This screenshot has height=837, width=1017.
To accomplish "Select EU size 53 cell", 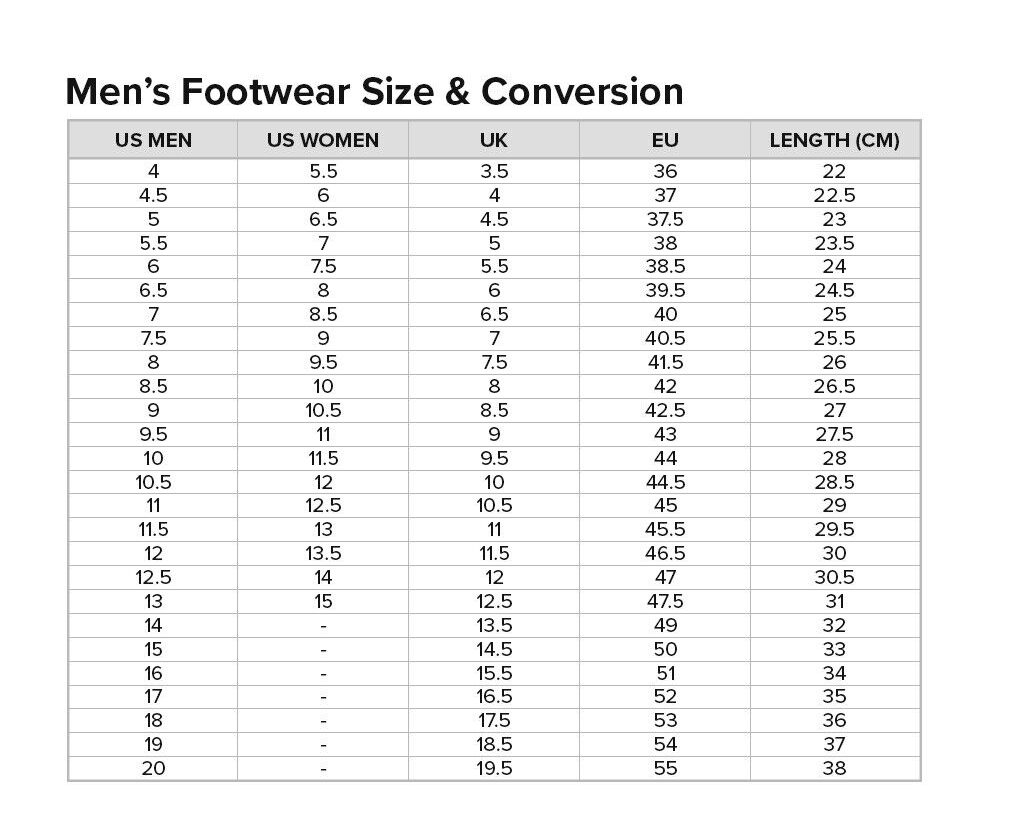I will tap(665, 720).
